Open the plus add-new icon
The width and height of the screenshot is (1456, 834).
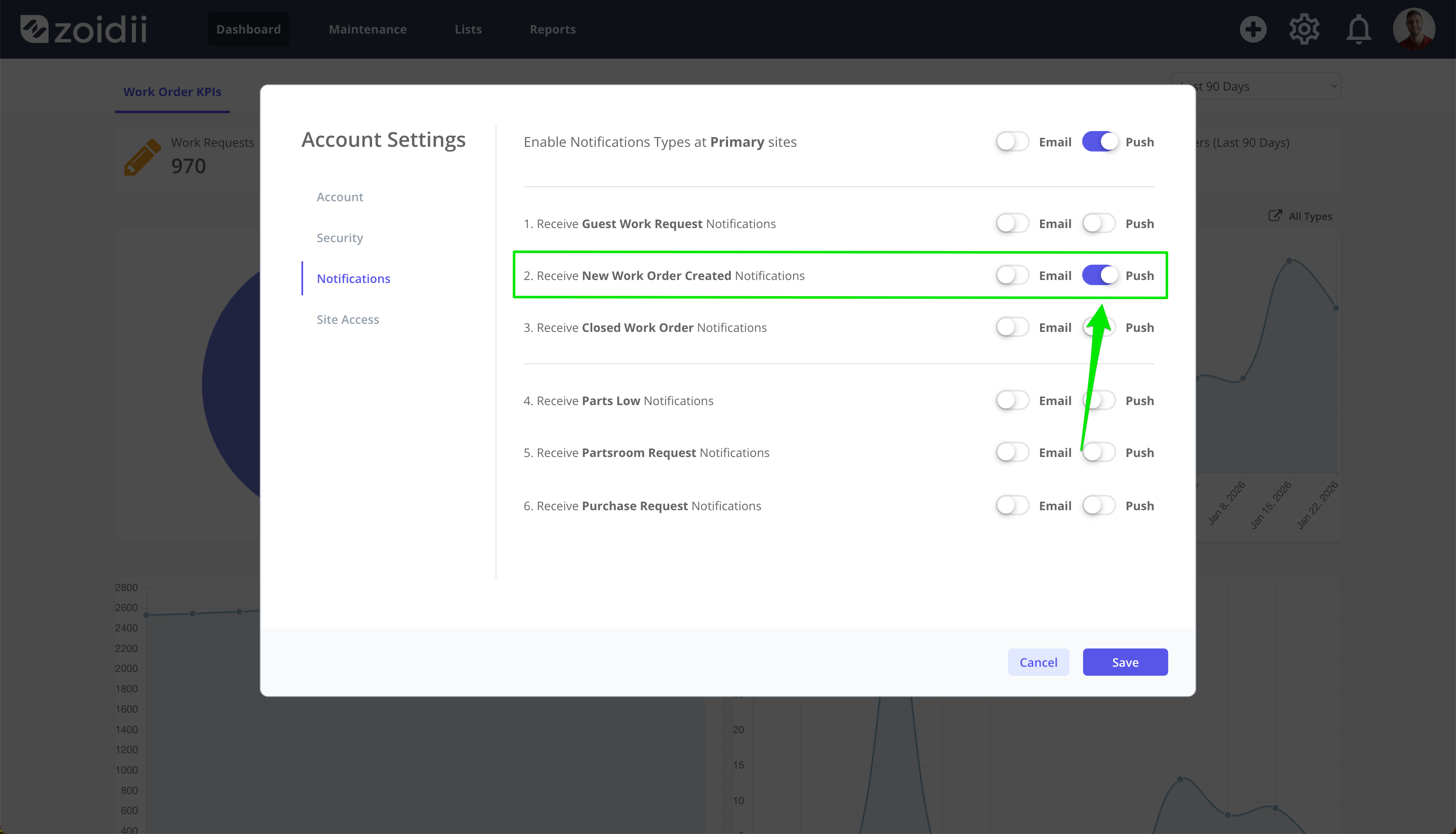[x=1253, y=29]
